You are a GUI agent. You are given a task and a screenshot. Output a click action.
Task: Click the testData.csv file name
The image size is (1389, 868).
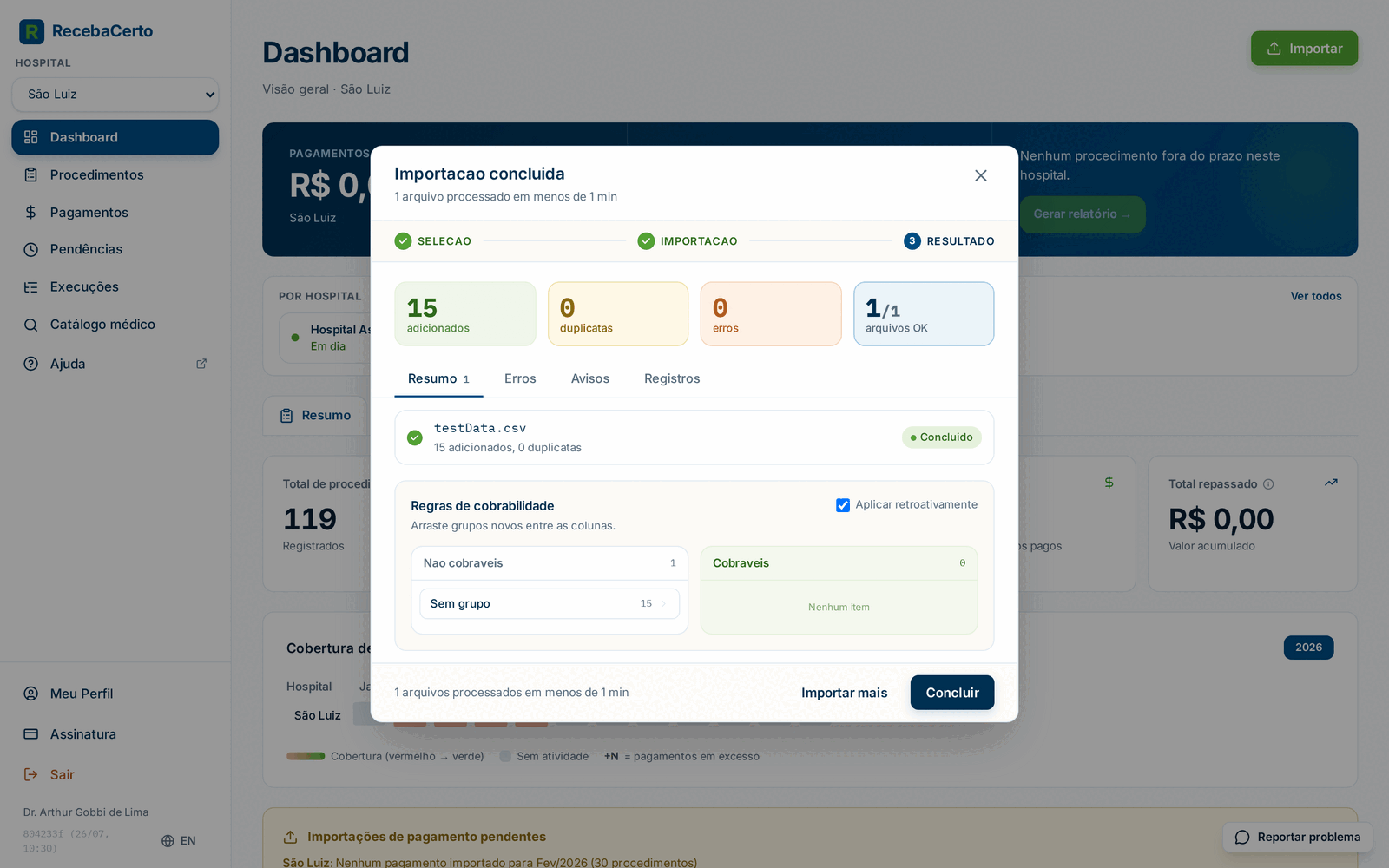click(480, 428)
